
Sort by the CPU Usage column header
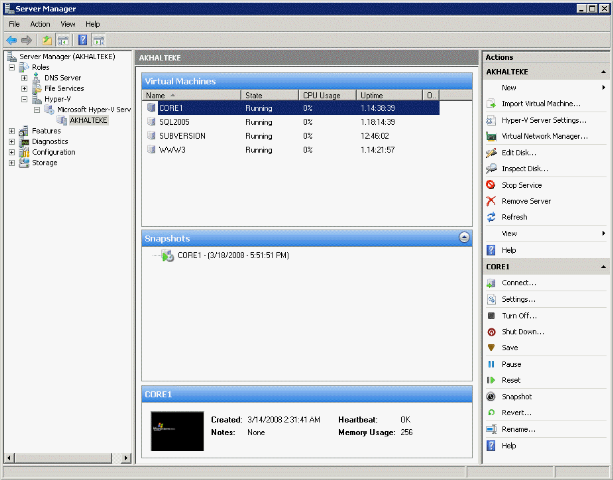[327, 95]
